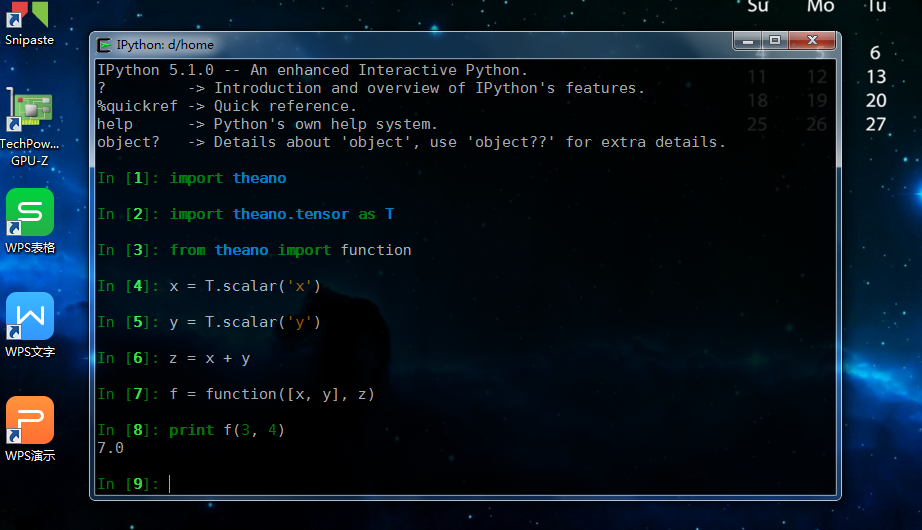This screenshot has height=530, width=922.
Task: Click 'f = function([x, y], z)' line
Action: click(x=236, y=394)
